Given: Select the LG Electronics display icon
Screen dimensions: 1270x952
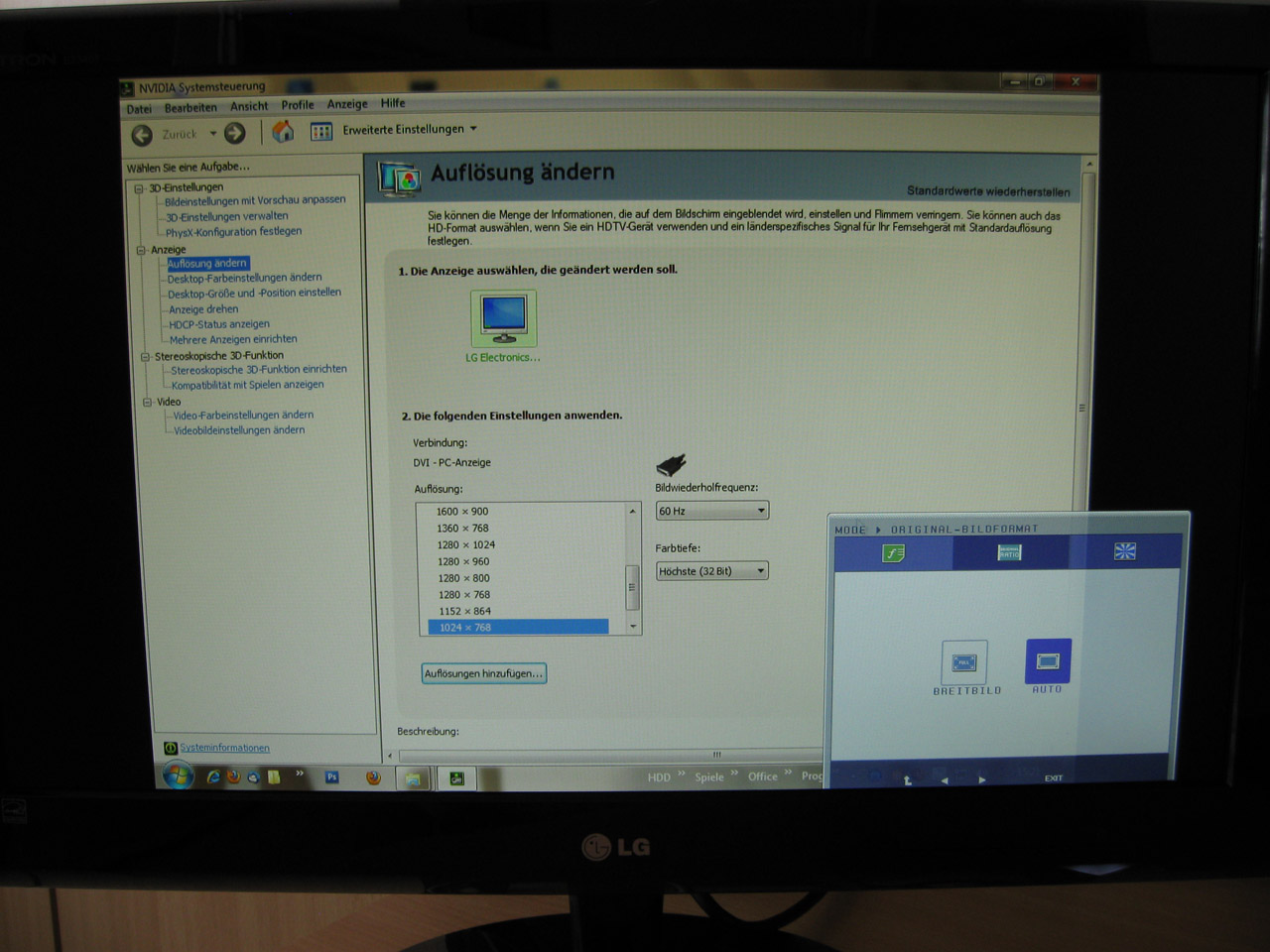Looking at the screenshot, I should tap(503, 318).
